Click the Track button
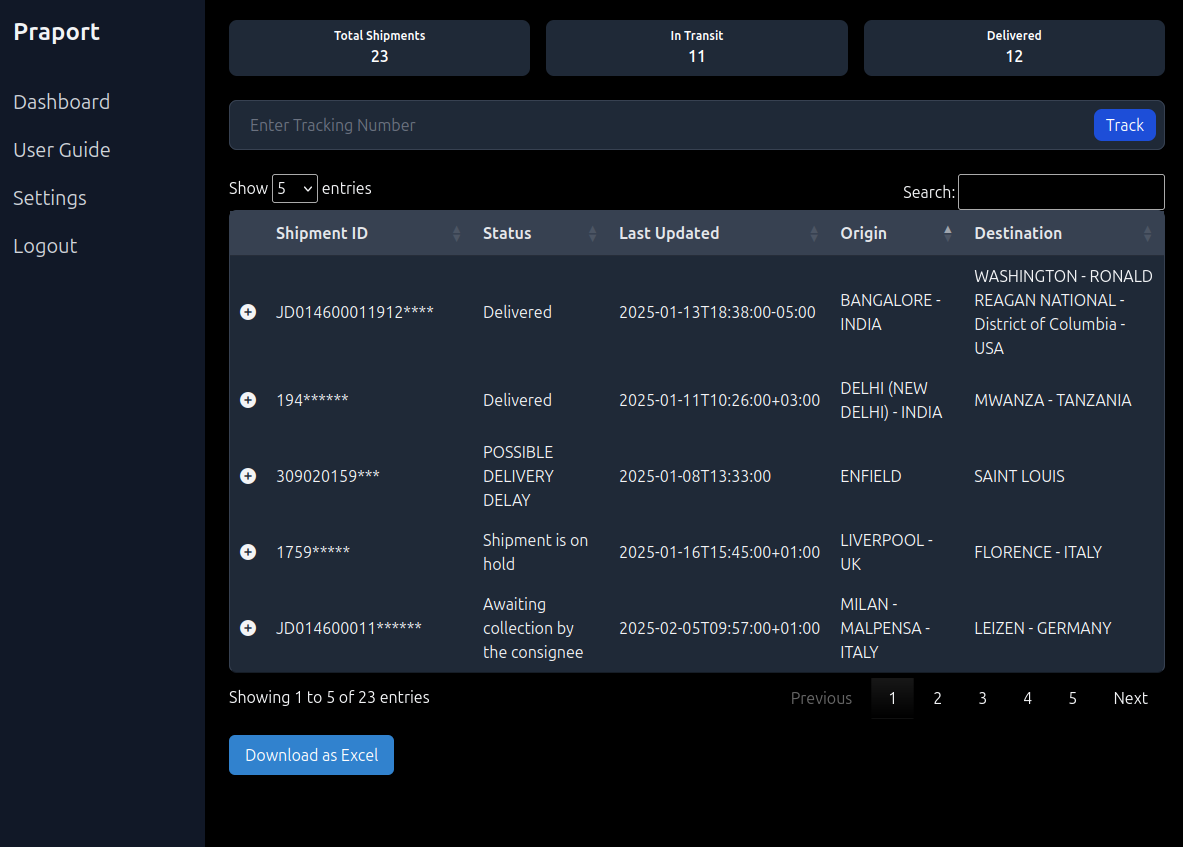This screenshot has width=1183, height=847. pyautogui.click(x=1124, y=125)
